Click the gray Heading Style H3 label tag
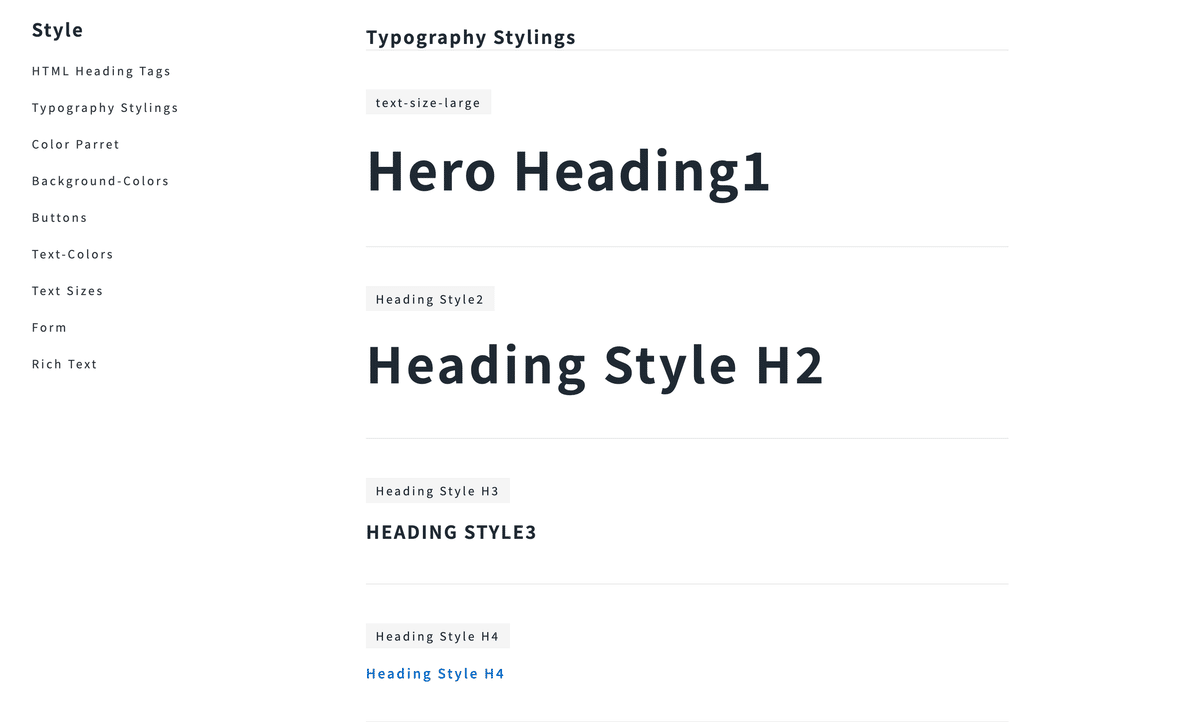 click(x=437, y=491)
